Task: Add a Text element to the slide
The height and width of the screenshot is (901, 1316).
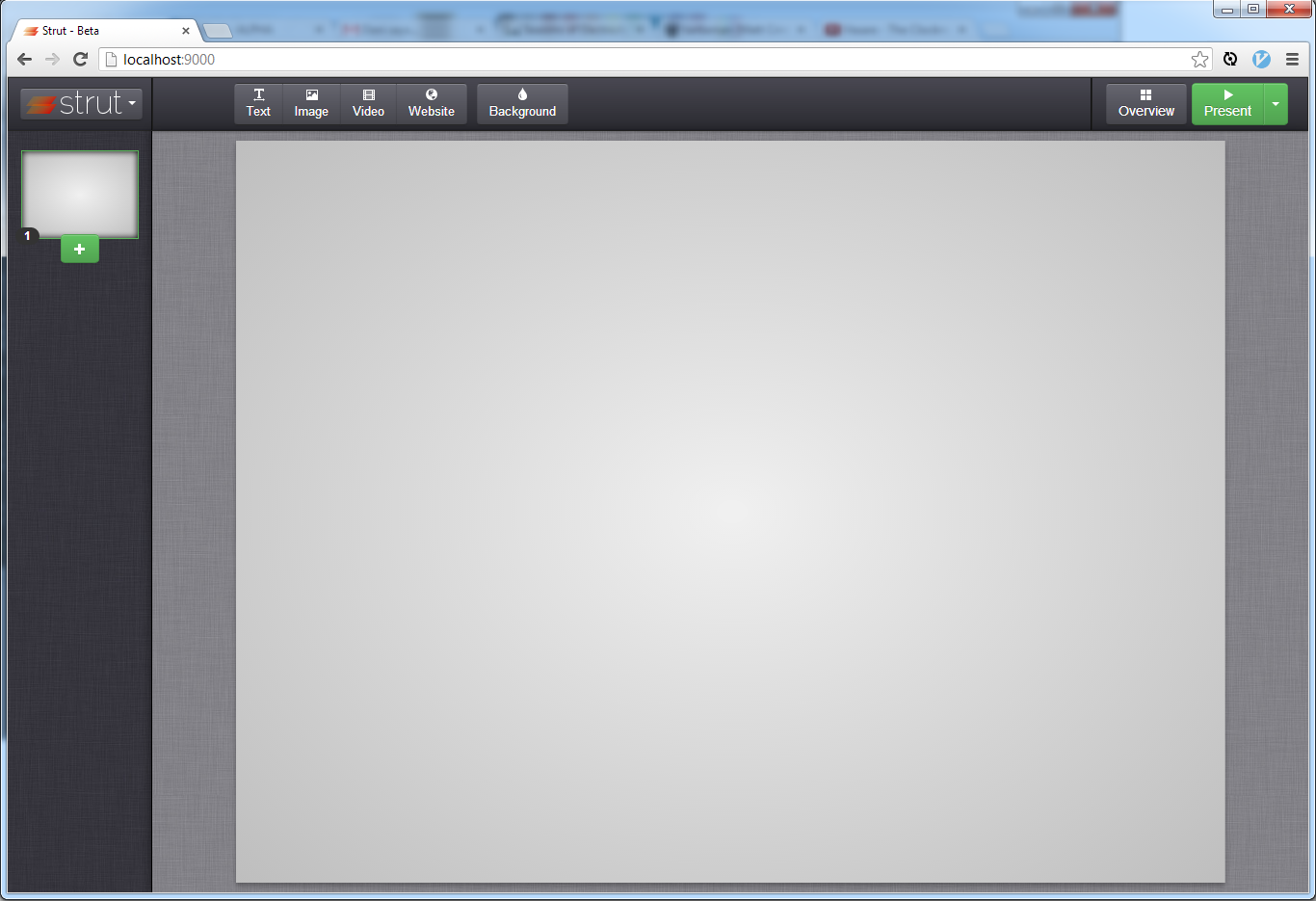Action: (x=258, y=103)
